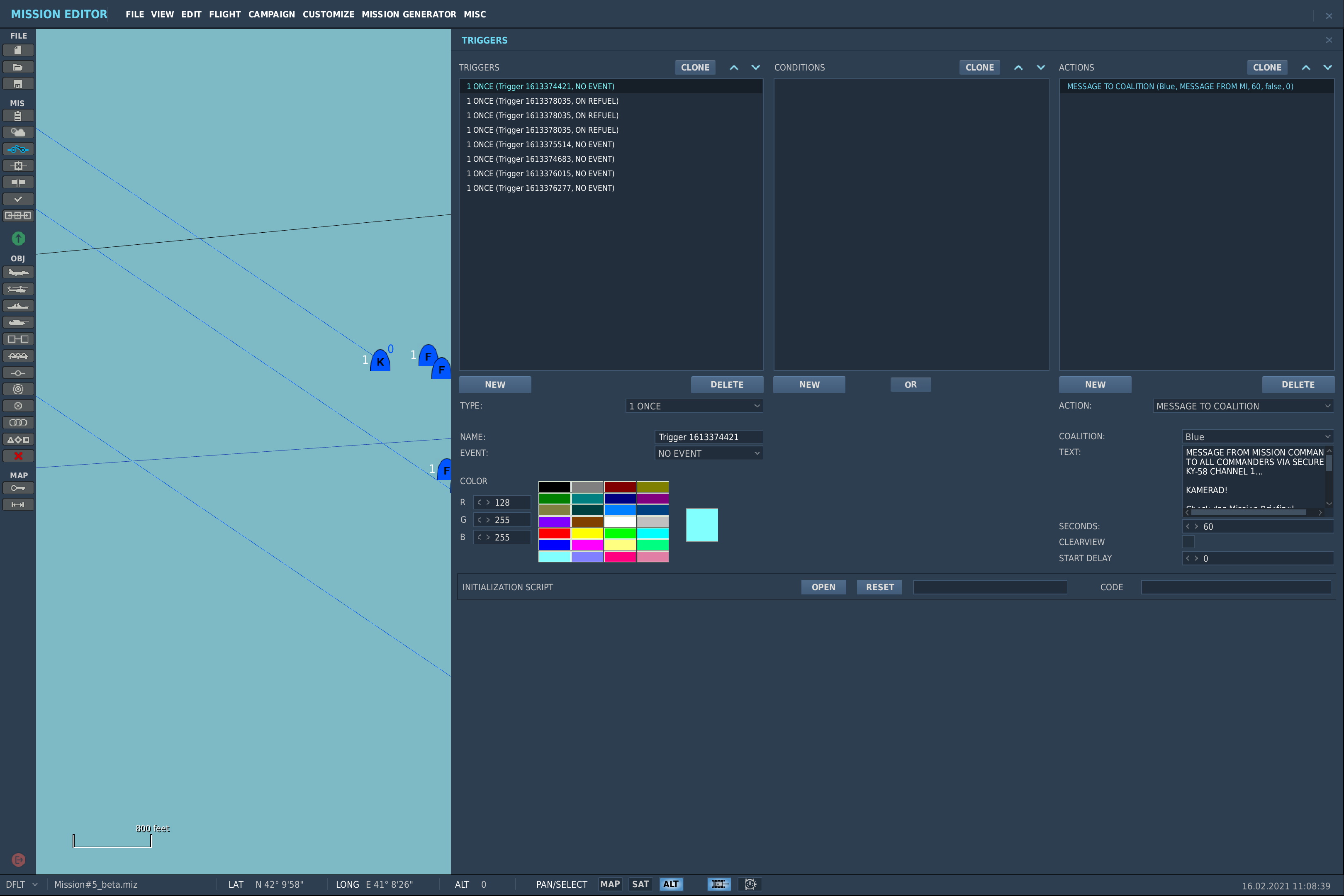Select the airplane group tool
The image size is (1344, 896).
click(18, 273)
